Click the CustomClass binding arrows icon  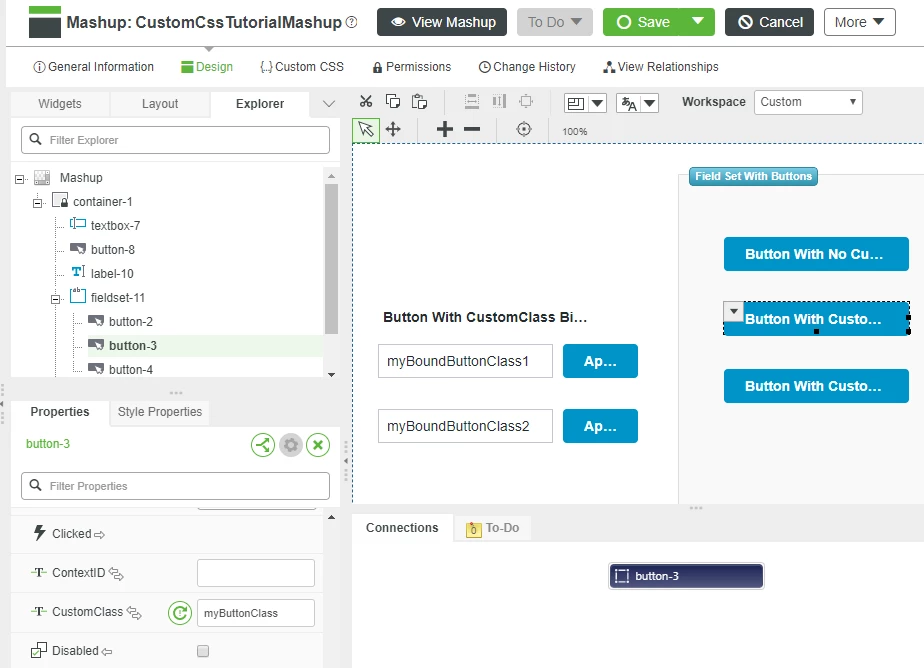coord(134,613)
